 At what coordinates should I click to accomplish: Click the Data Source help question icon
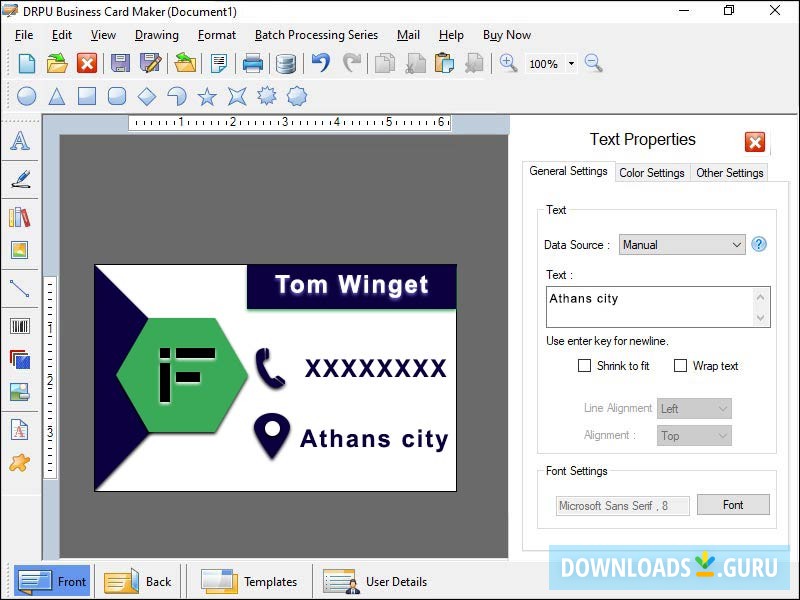759,244
